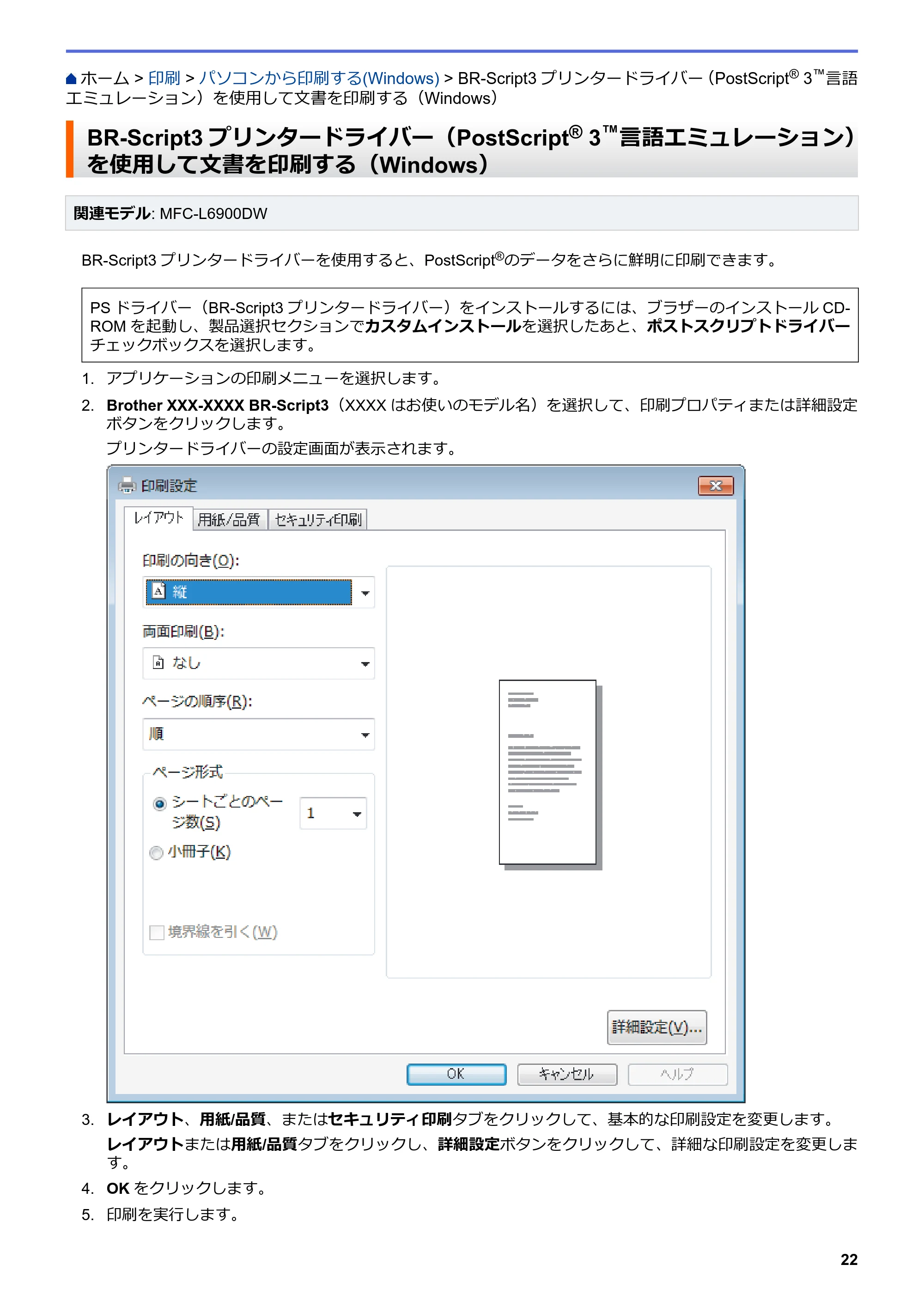Click the ページ形式 group label

[x=188, y=772]
